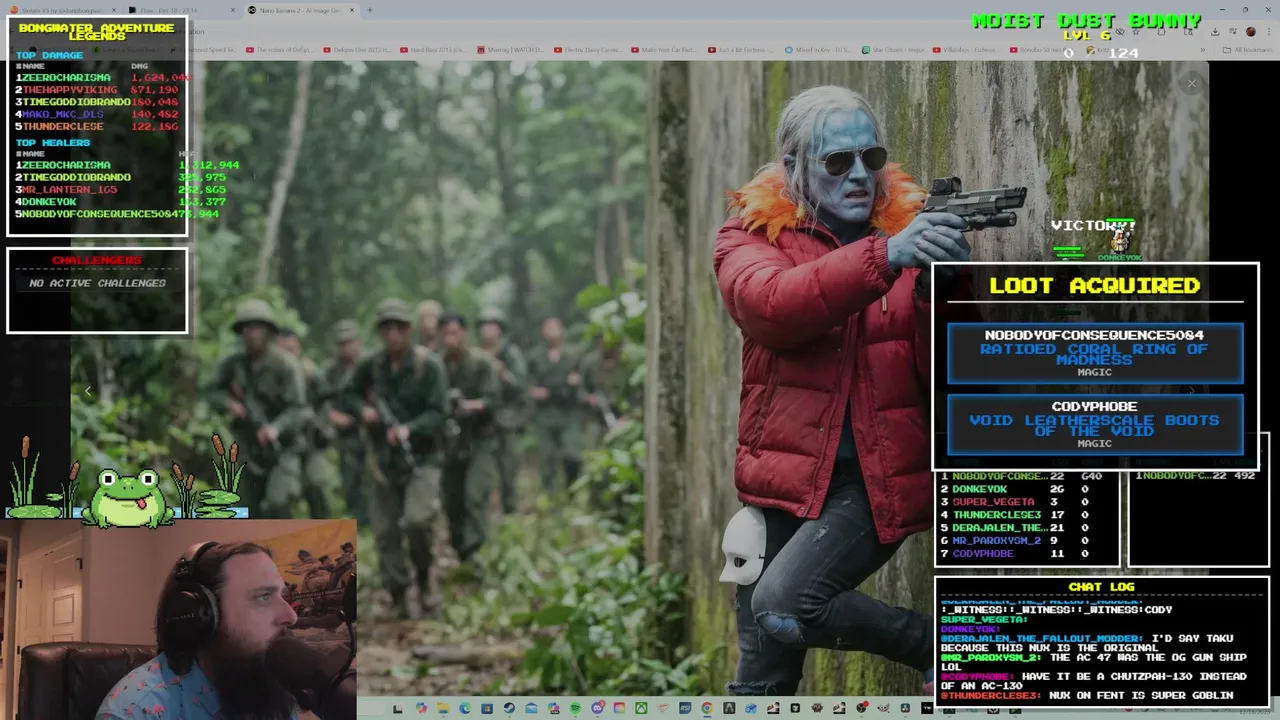Click MR_PAROXYSM_2 in the party list
This screenshot has width=1280, height=720.
997,541
